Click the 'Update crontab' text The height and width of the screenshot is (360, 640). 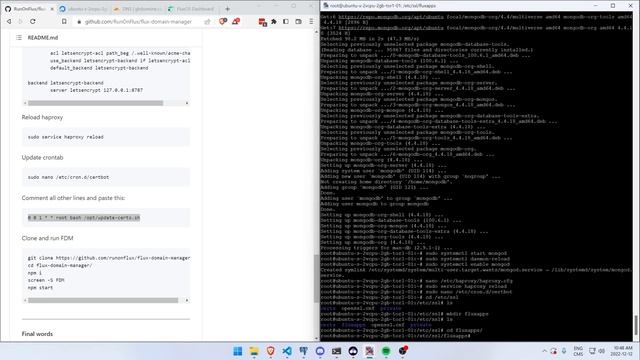42,158
